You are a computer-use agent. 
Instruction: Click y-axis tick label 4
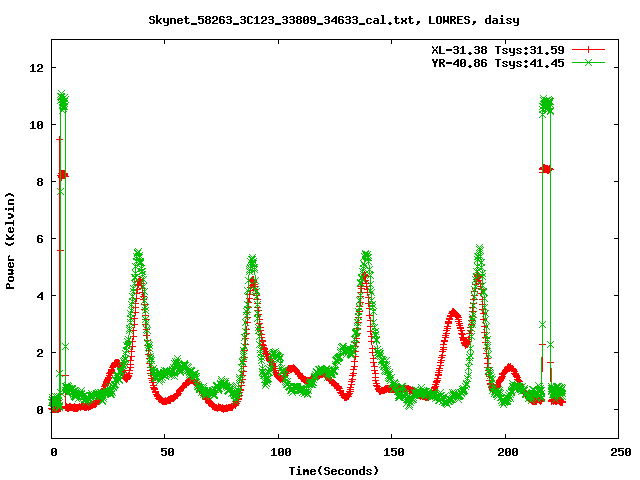(x=40, y=296)
